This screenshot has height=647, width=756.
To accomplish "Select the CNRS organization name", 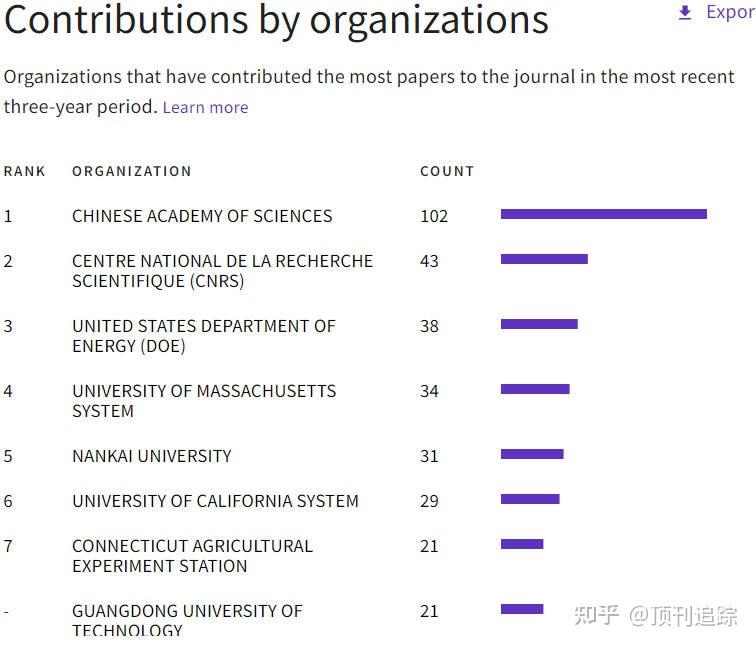I will pyautogui.click(x=222, y=271).
